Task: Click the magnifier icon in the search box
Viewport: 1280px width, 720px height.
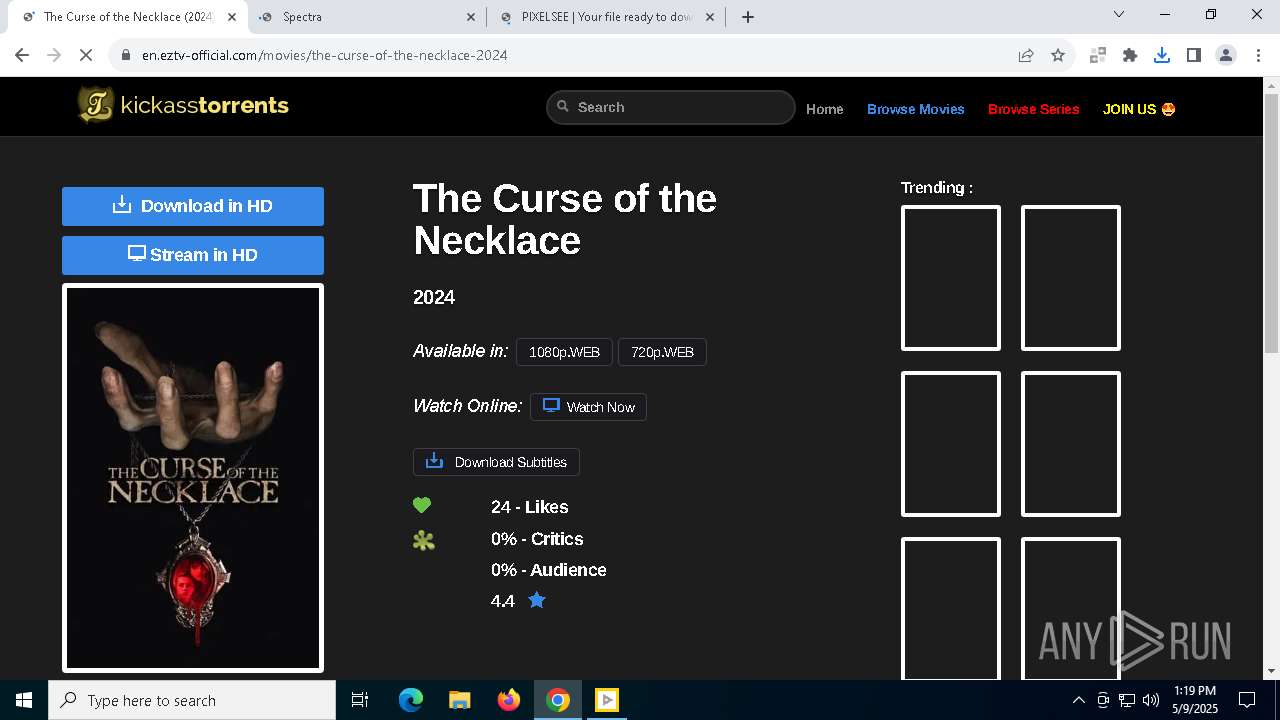Action: (x=563, y=106)
